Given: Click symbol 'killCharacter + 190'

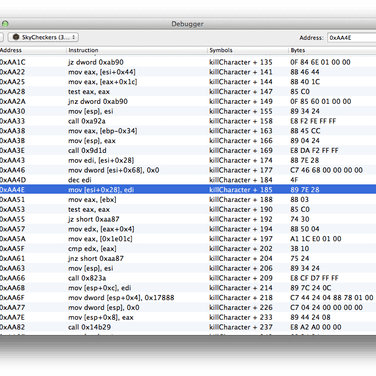Looking at the screenshot, I should point(241,209).
